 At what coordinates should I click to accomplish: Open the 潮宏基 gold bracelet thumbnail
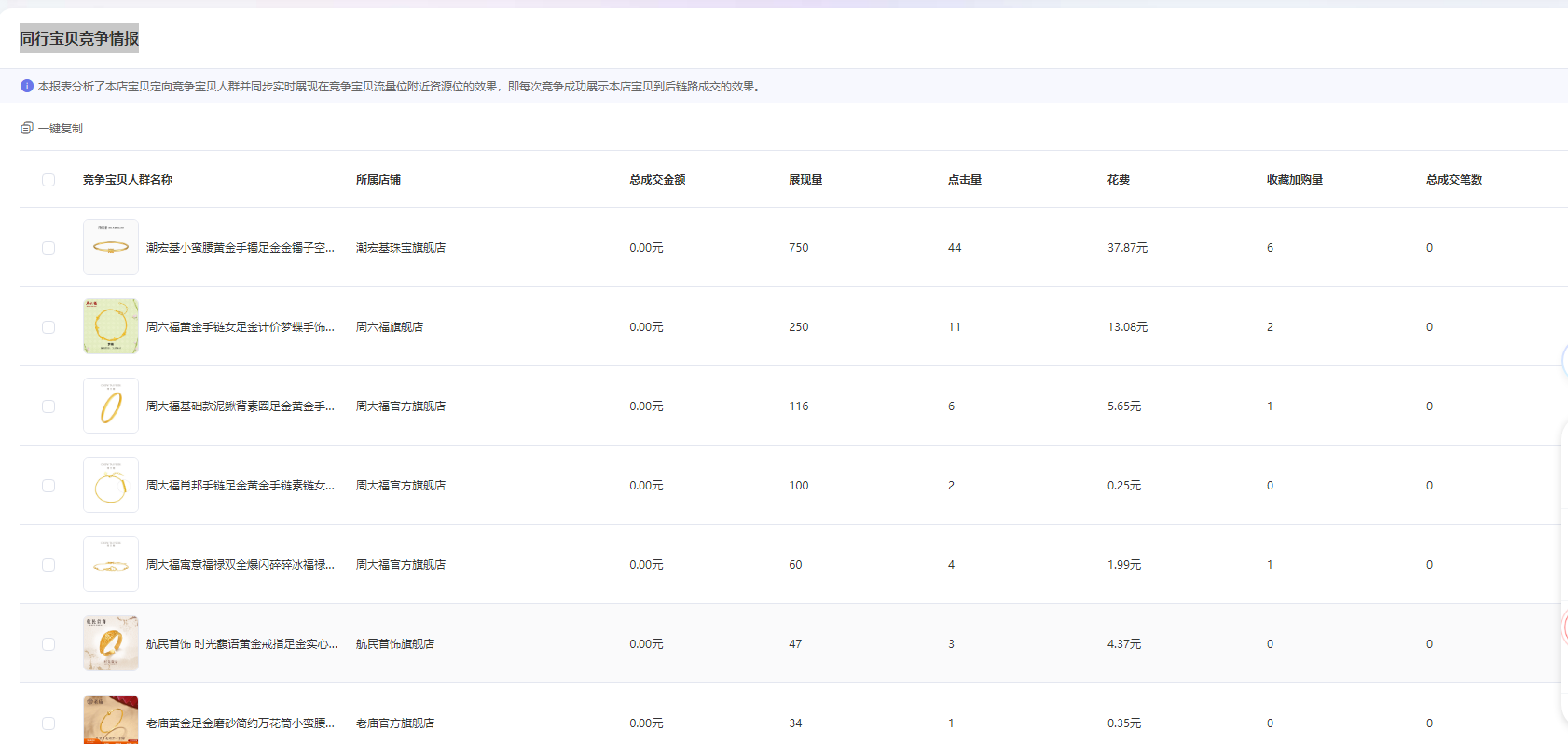tap(111, 247)
